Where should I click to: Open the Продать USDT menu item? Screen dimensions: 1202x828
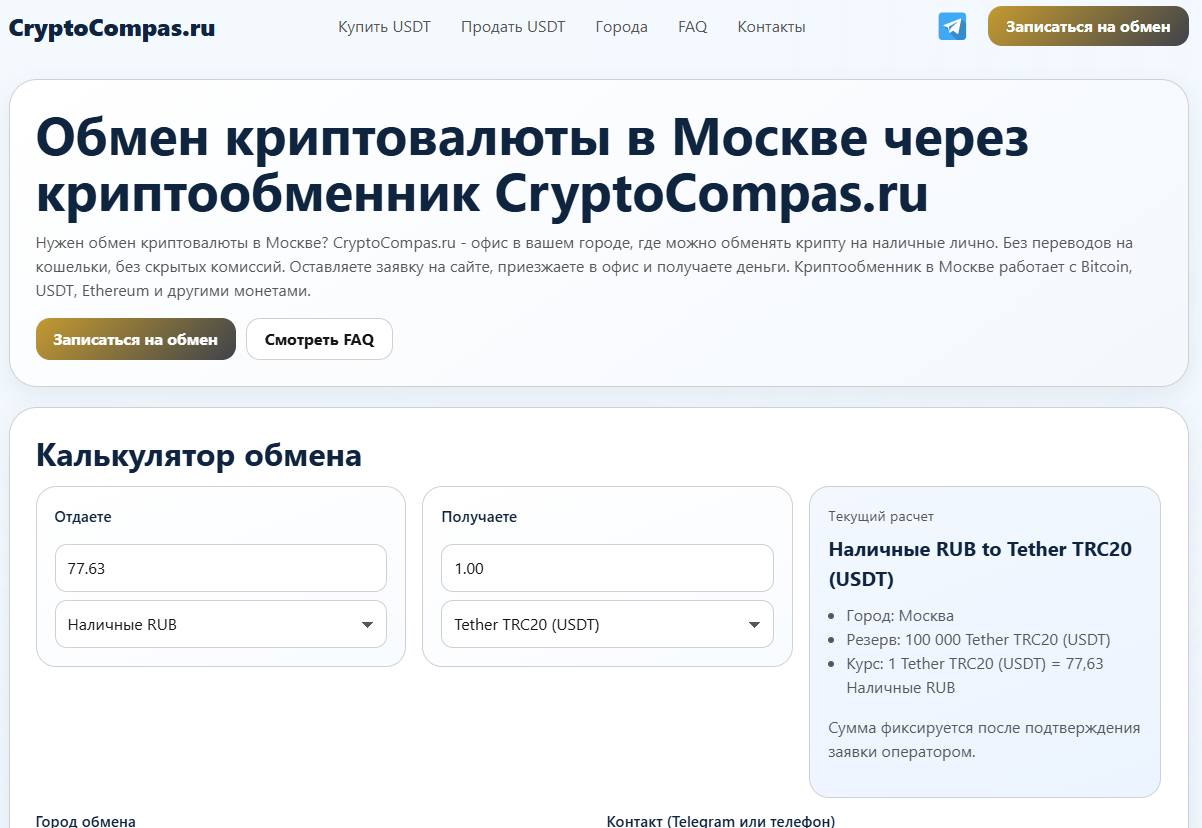coord(513,27)
